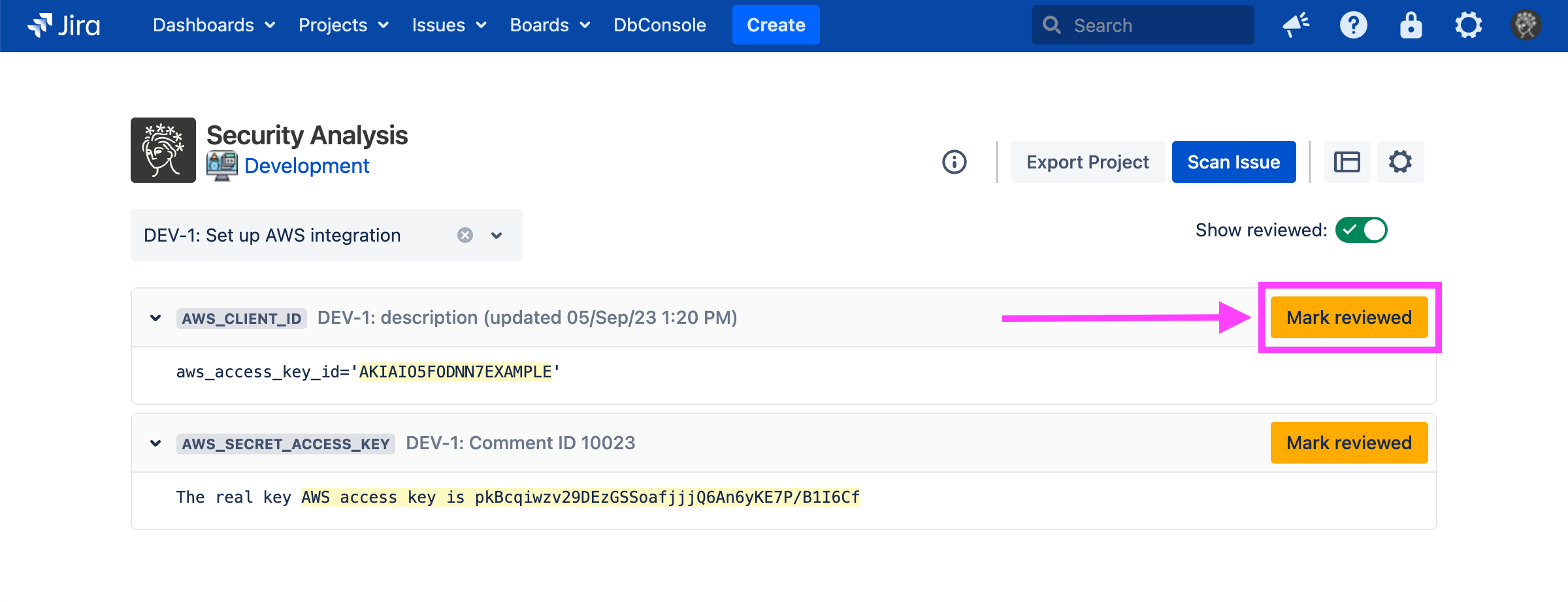1568x602 pixels.
Task: Open Security Analysis settings gear icon
Action: pos(1400,162)
